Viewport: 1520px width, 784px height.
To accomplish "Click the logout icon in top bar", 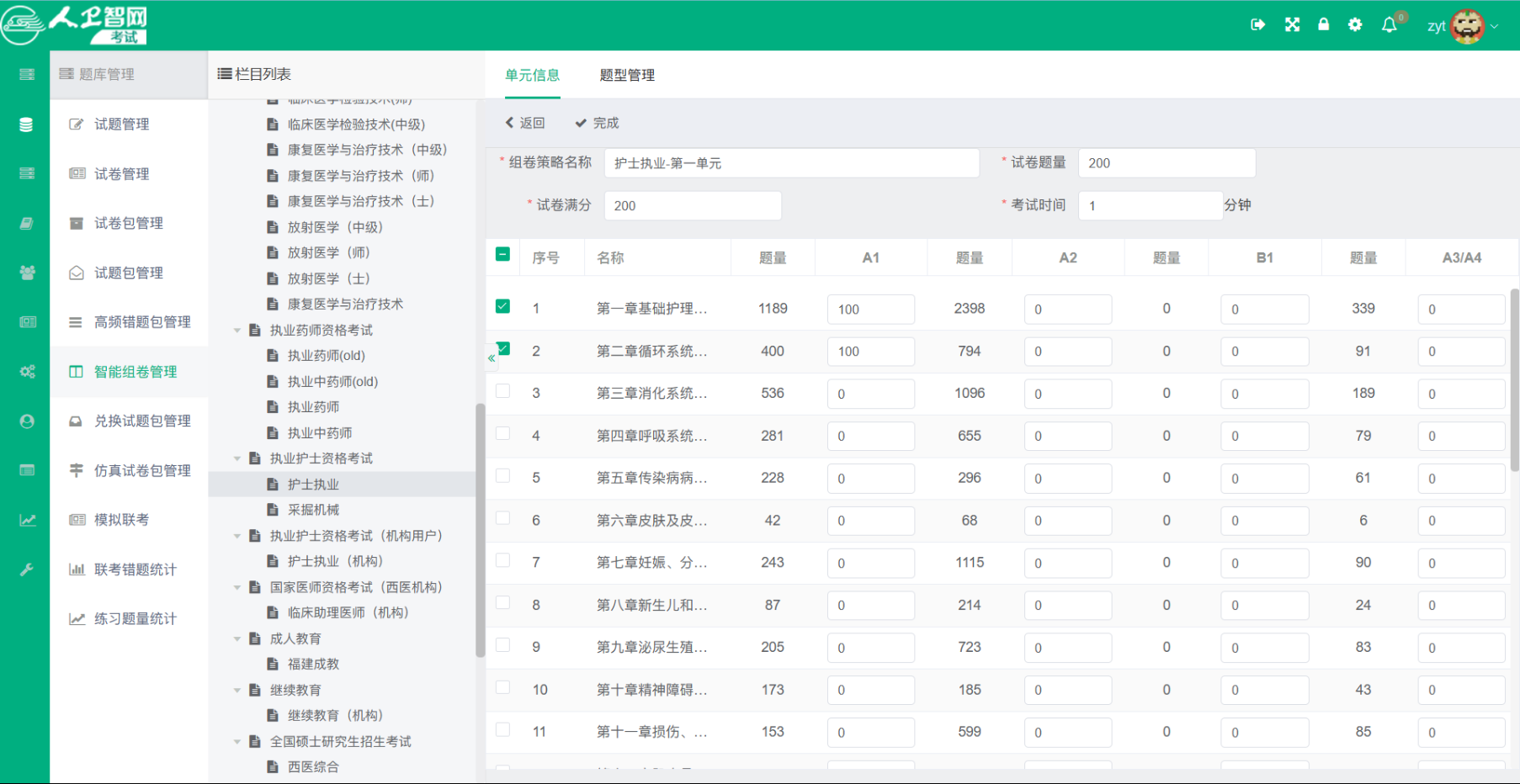I will pos(1257,24).
